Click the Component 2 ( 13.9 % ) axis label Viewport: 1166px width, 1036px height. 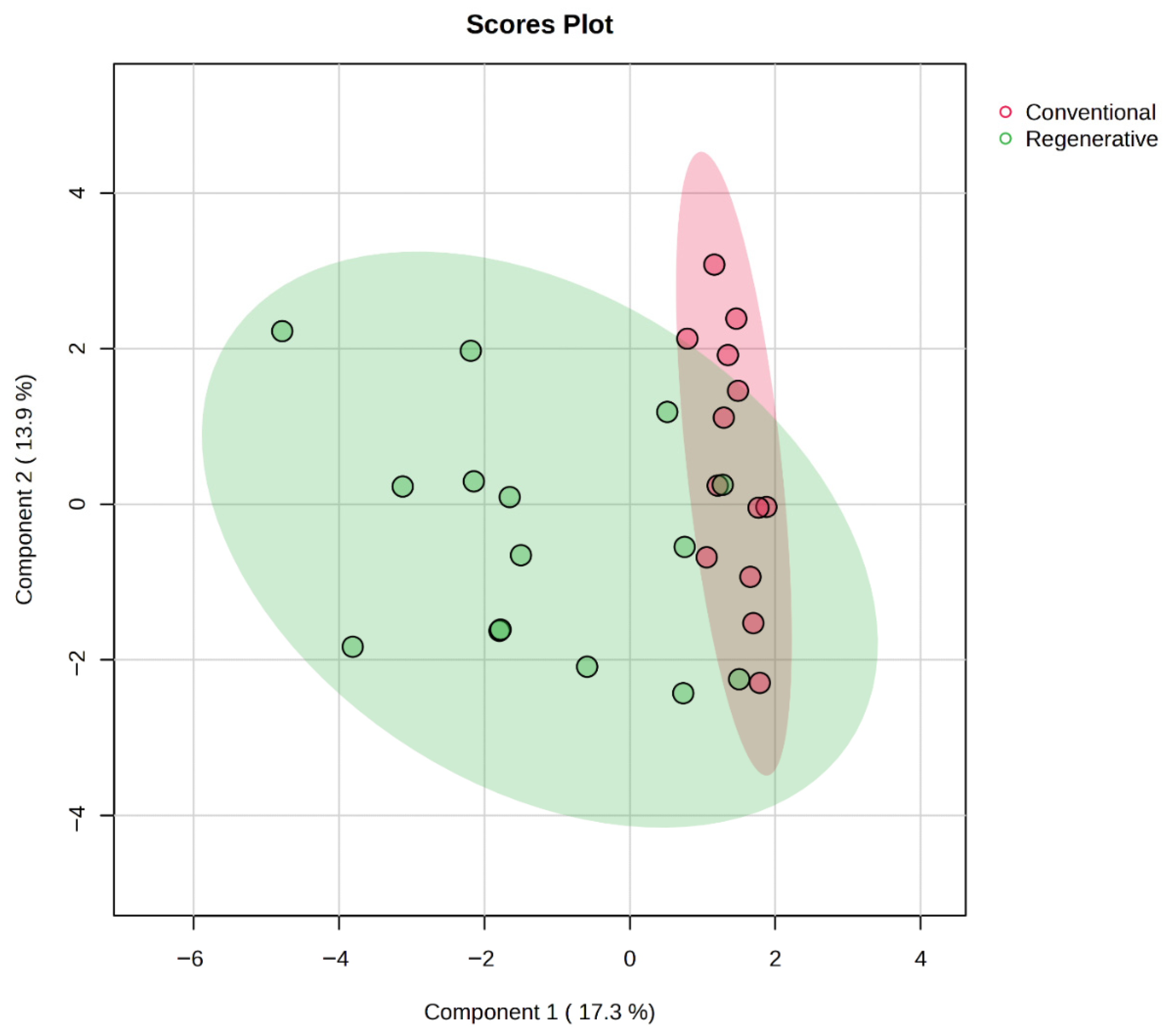click(x=24, y=490)
